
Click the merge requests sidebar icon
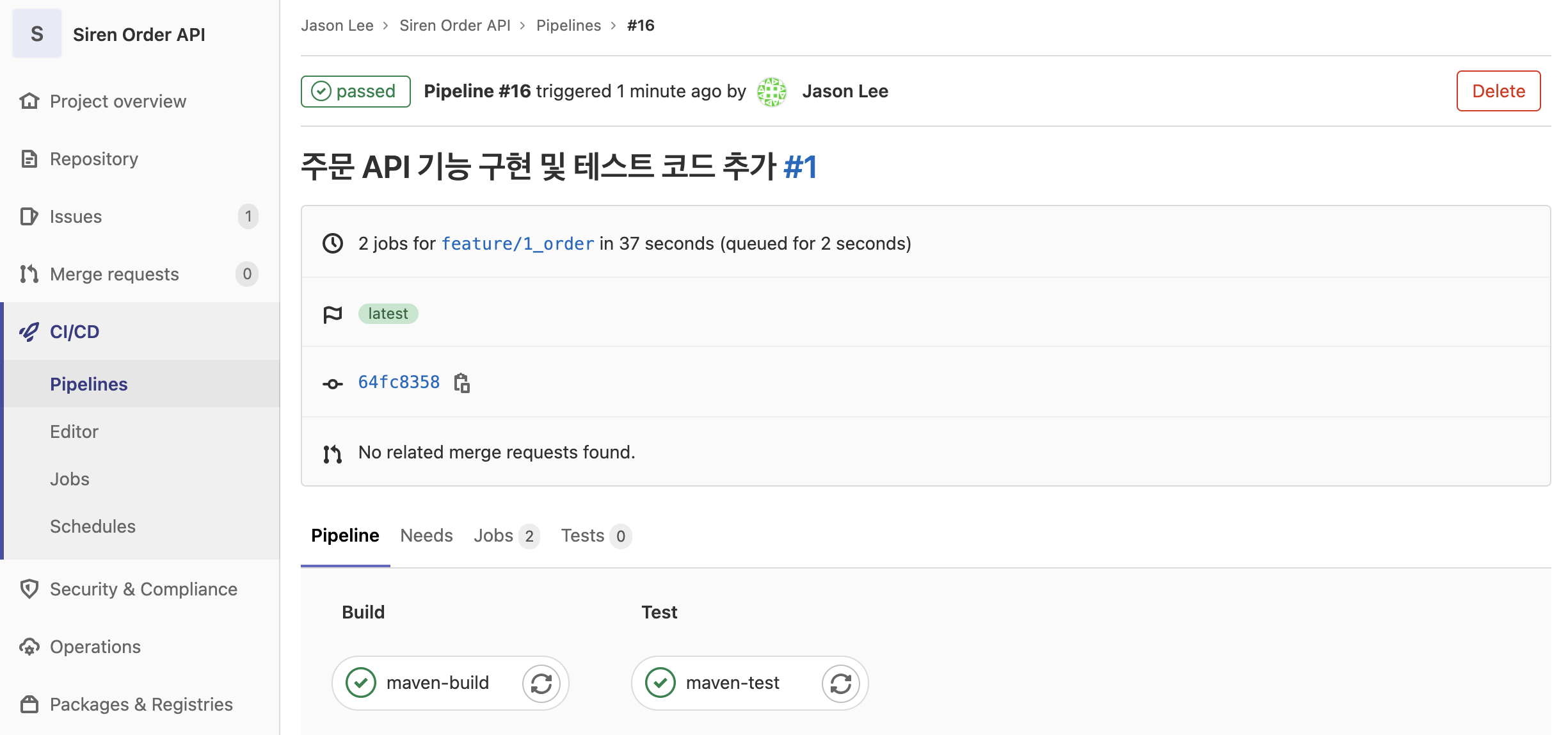[29, 273]
